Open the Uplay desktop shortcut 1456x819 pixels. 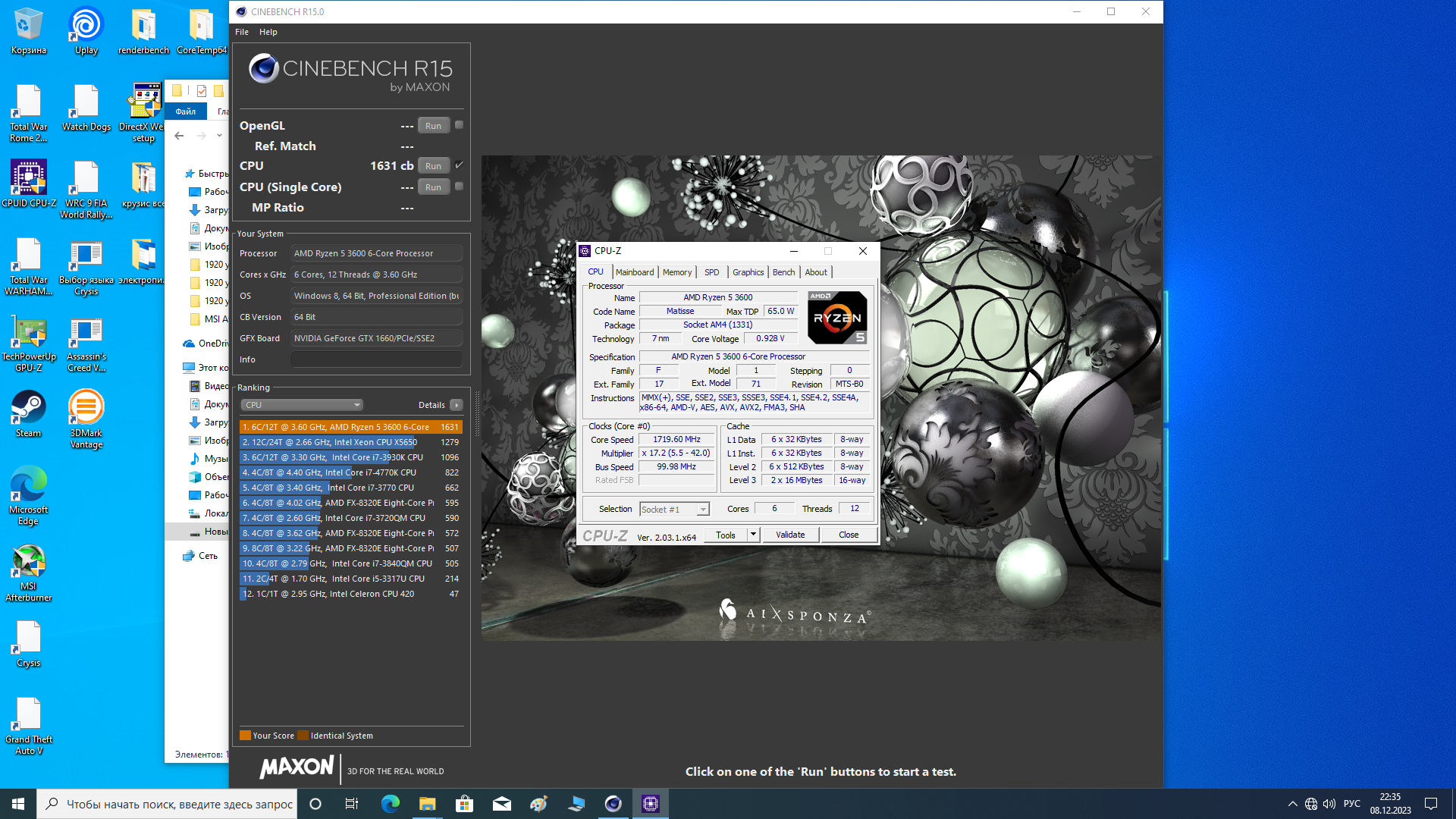[86, 30]
